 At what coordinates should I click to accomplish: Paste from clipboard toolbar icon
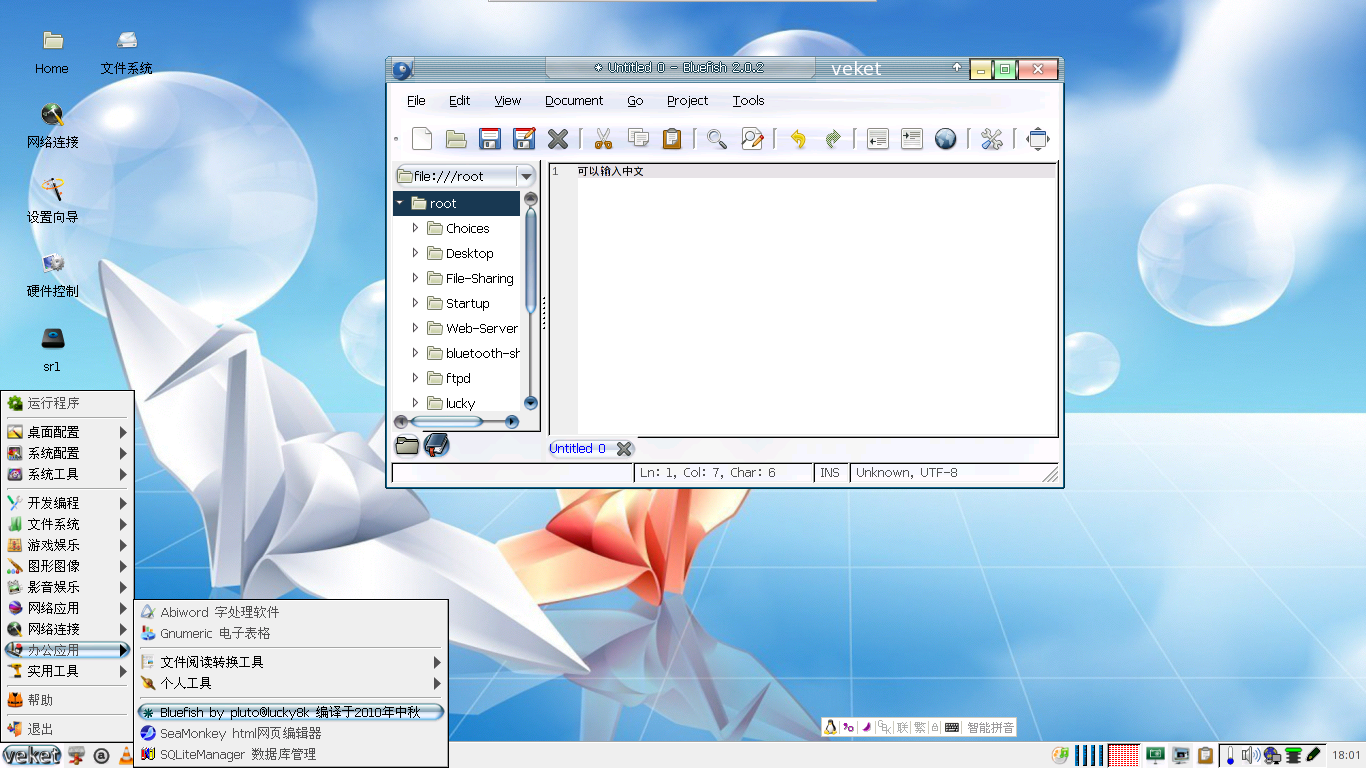coord(672,139)
